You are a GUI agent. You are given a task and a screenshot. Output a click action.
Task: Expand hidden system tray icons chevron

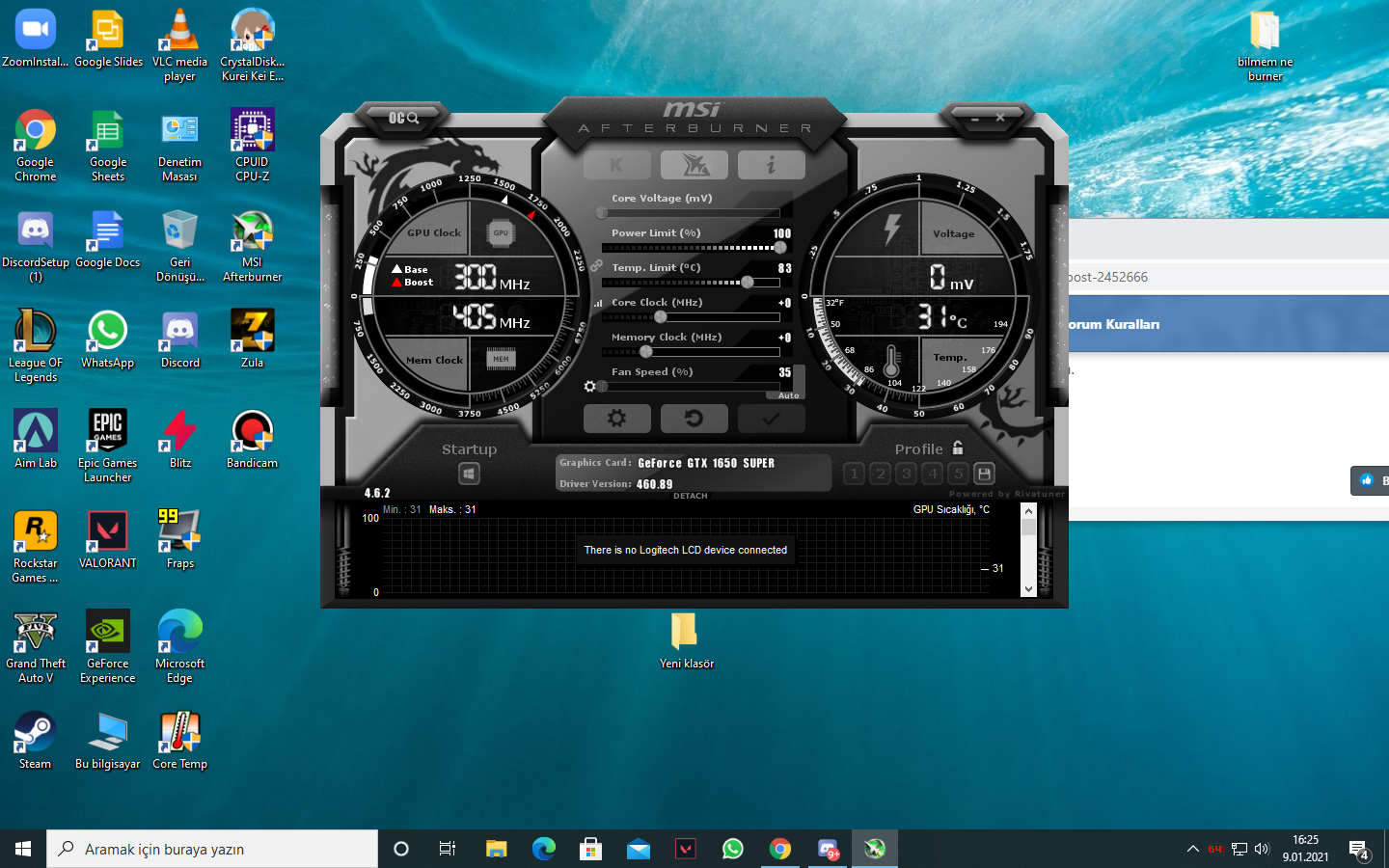pyautogui.click(x=1193, y=849)
